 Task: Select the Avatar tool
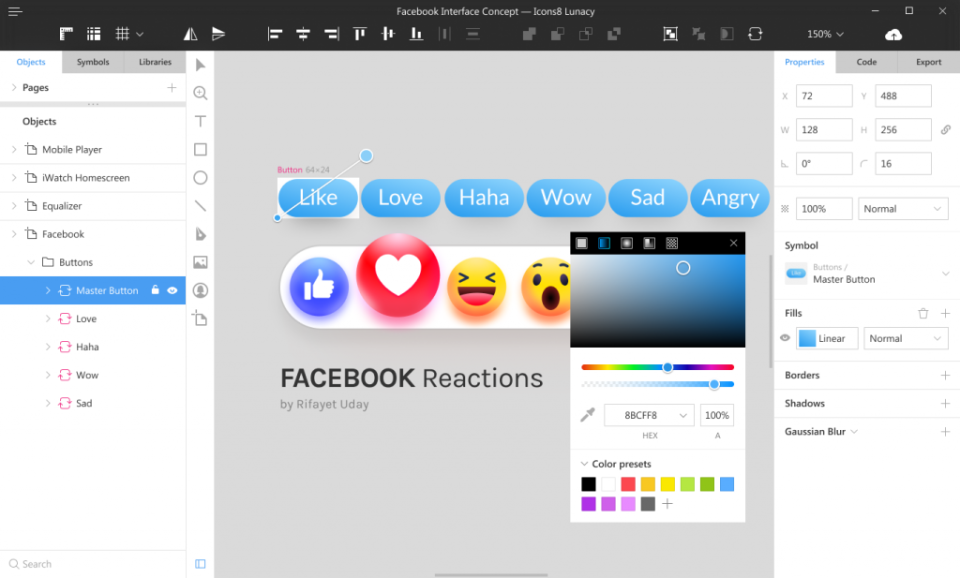[x=200, y=290]
